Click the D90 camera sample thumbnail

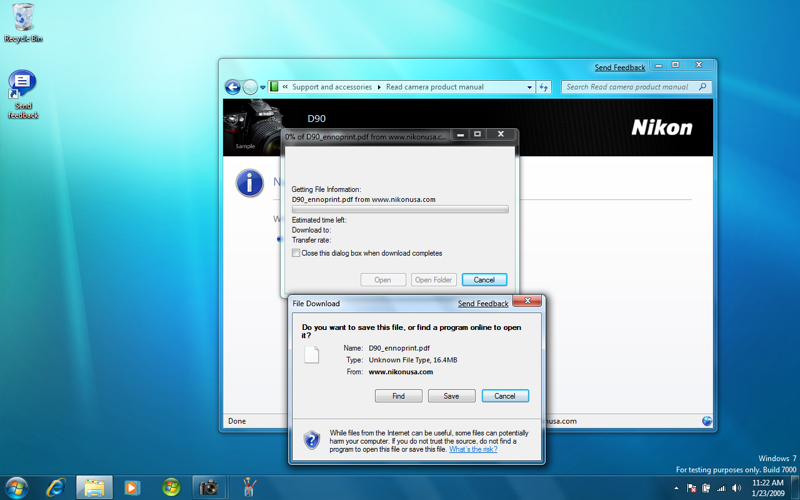[252, 127]
